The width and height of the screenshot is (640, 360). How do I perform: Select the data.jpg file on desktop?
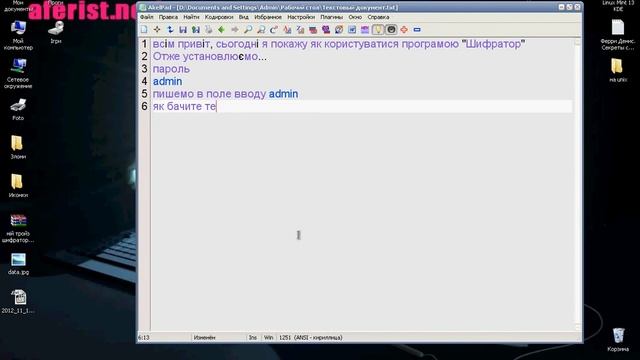pos(18,264)
